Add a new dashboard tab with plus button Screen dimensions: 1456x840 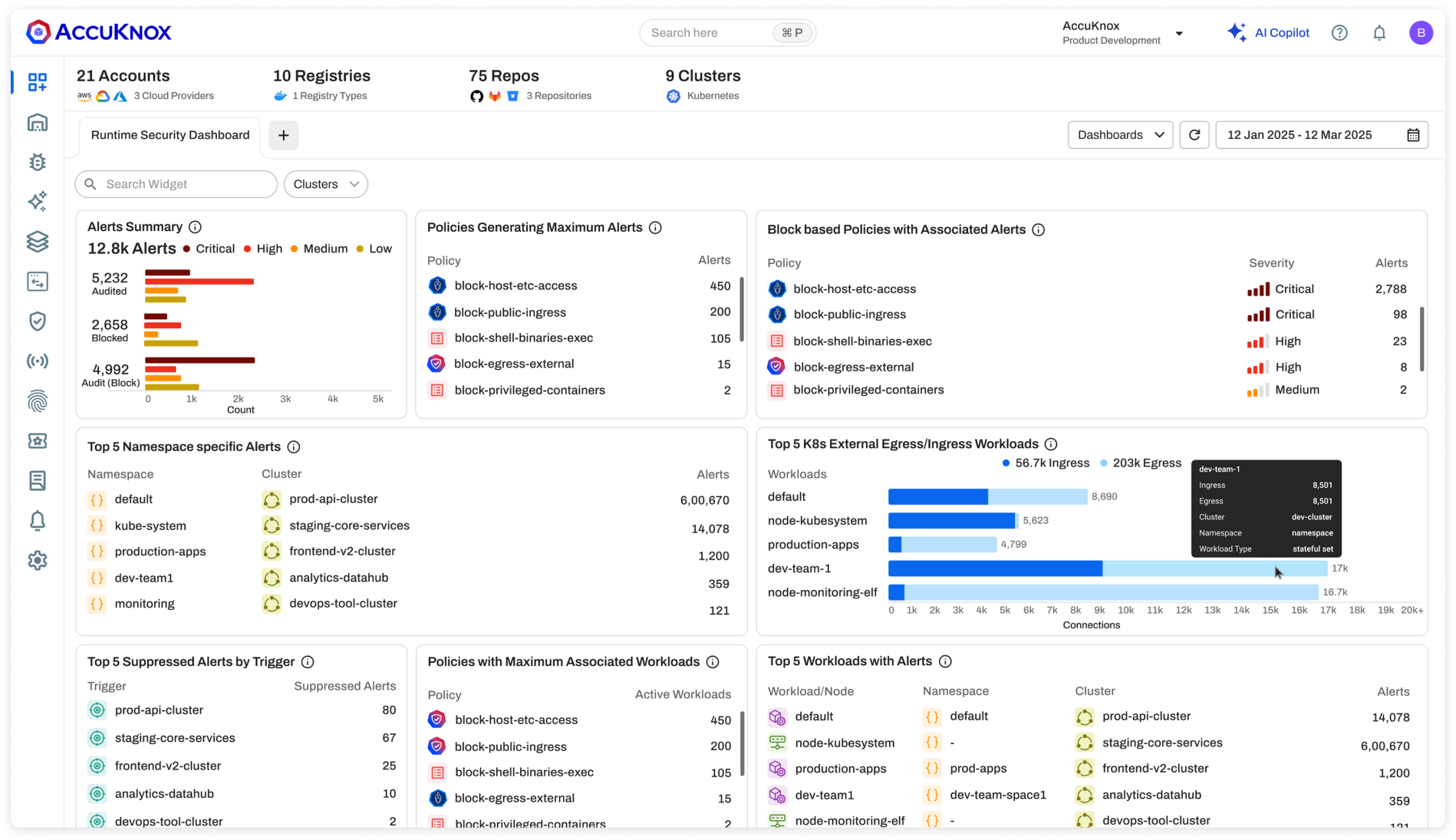point(283,135)
